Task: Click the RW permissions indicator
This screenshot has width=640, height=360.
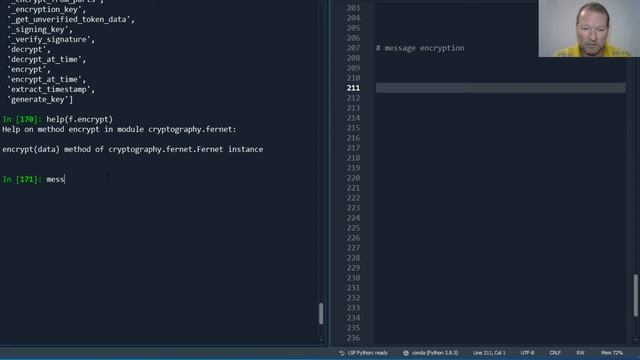Action: pos(580,353)
